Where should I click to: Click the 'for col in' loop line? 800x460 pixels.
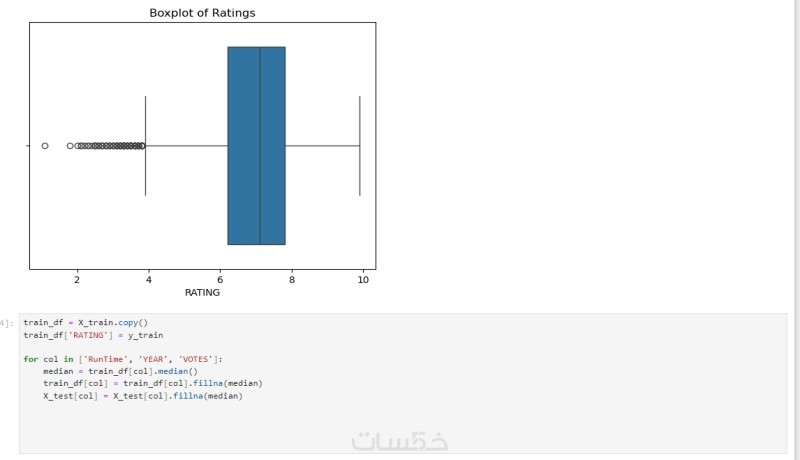122,359
